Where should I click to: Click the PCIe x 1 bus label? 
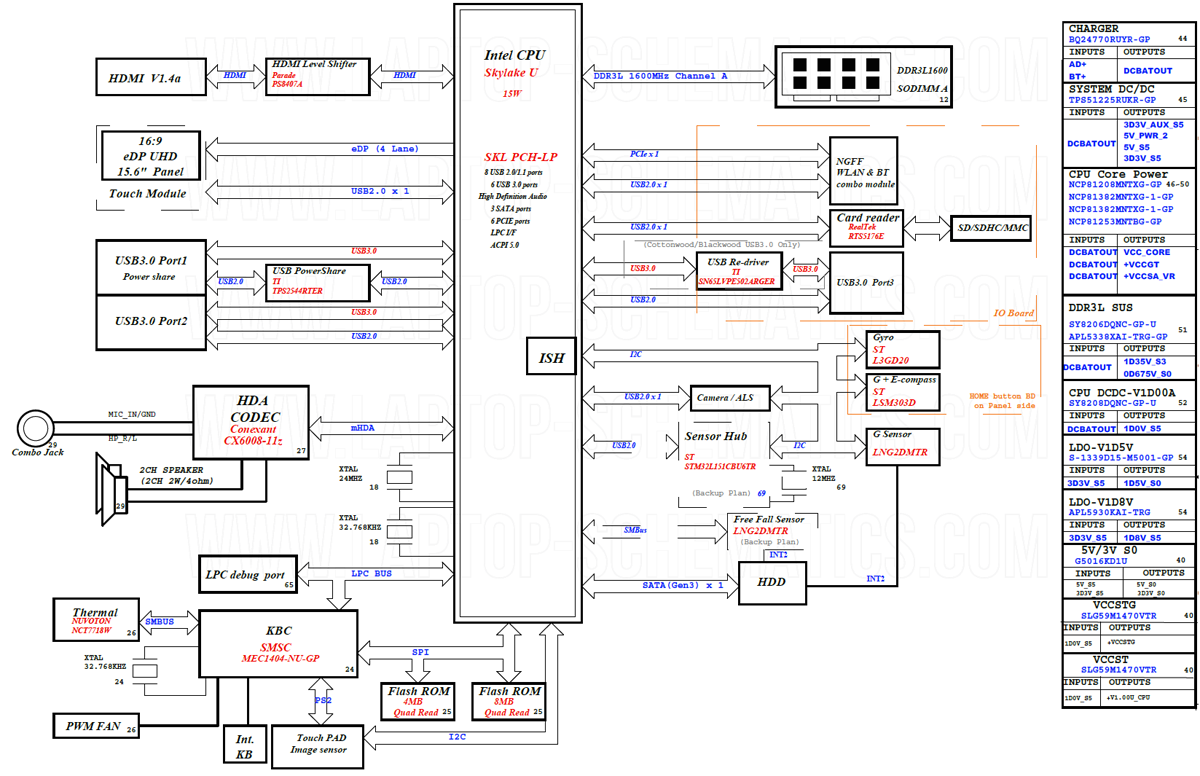click(x=644, y=154)
